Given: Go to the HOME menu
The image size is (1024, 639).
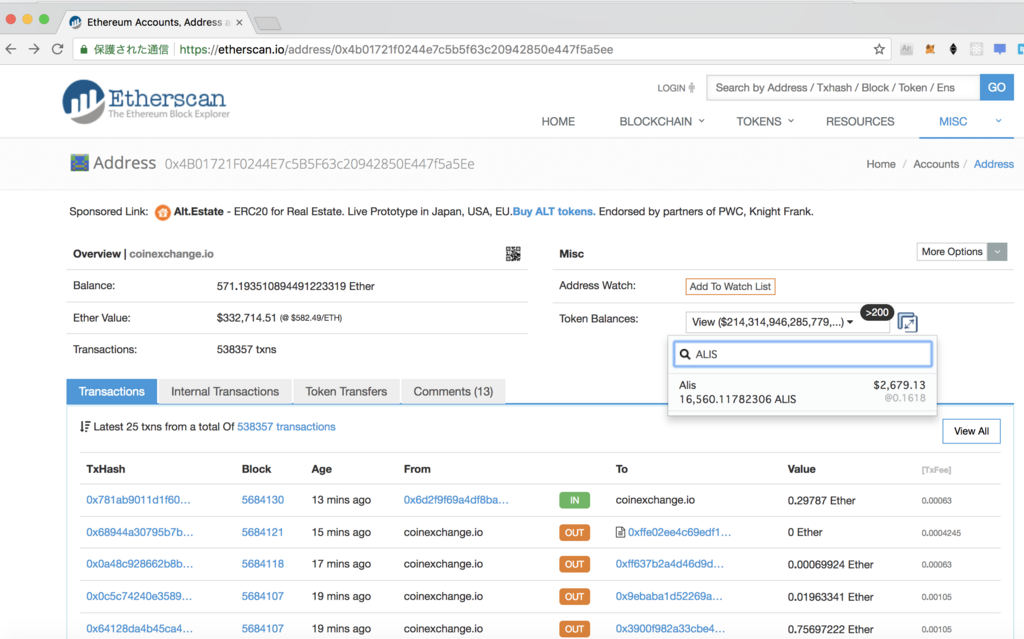Looking at the screenshot, I should click(x=558, y=122).
